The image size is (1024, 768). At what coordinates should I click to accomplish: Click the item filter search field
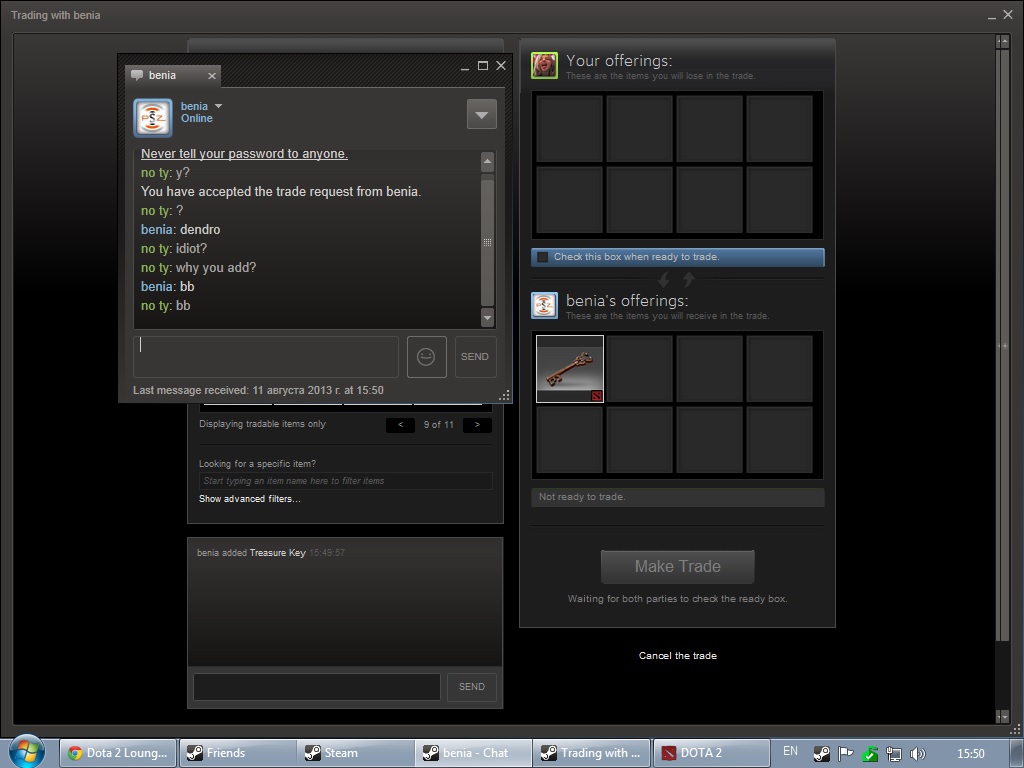click(x=345, y=481)
